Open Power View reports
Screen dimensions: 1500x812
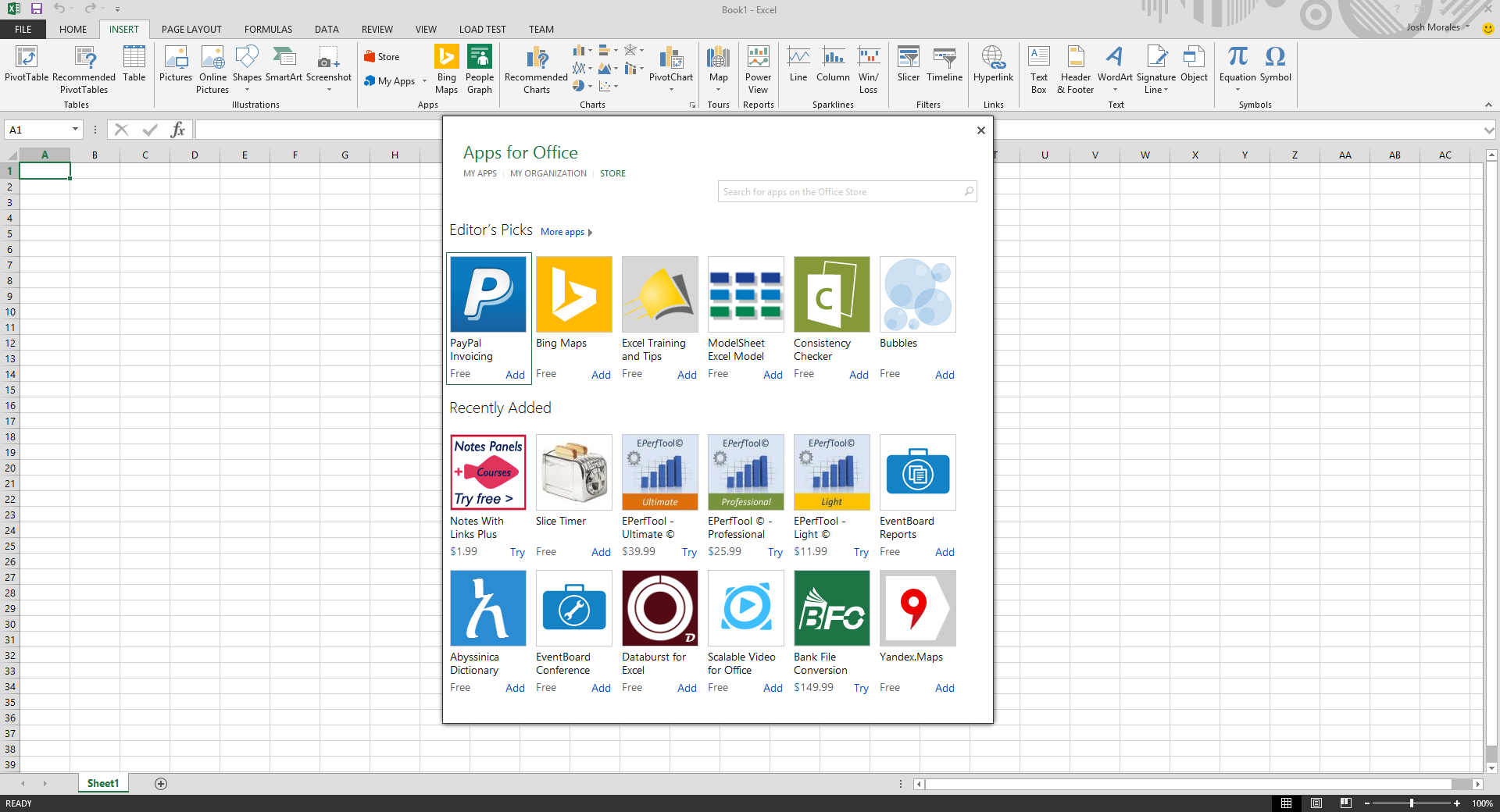pos(758,69)
